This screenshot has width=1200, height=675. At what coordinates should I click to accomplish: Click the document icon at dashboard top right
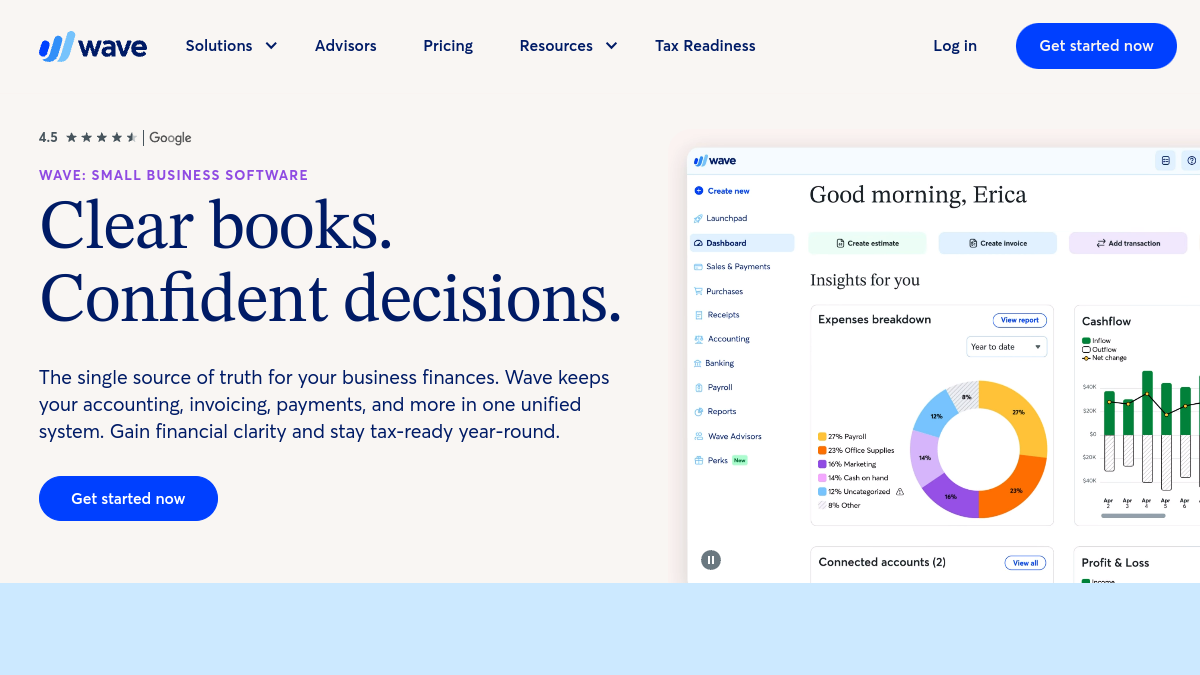[1165, 160]
